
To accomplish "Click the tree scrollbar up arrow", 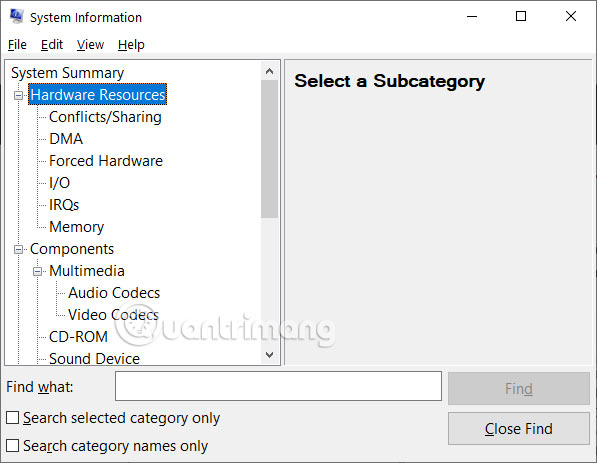I will point(270,71).
